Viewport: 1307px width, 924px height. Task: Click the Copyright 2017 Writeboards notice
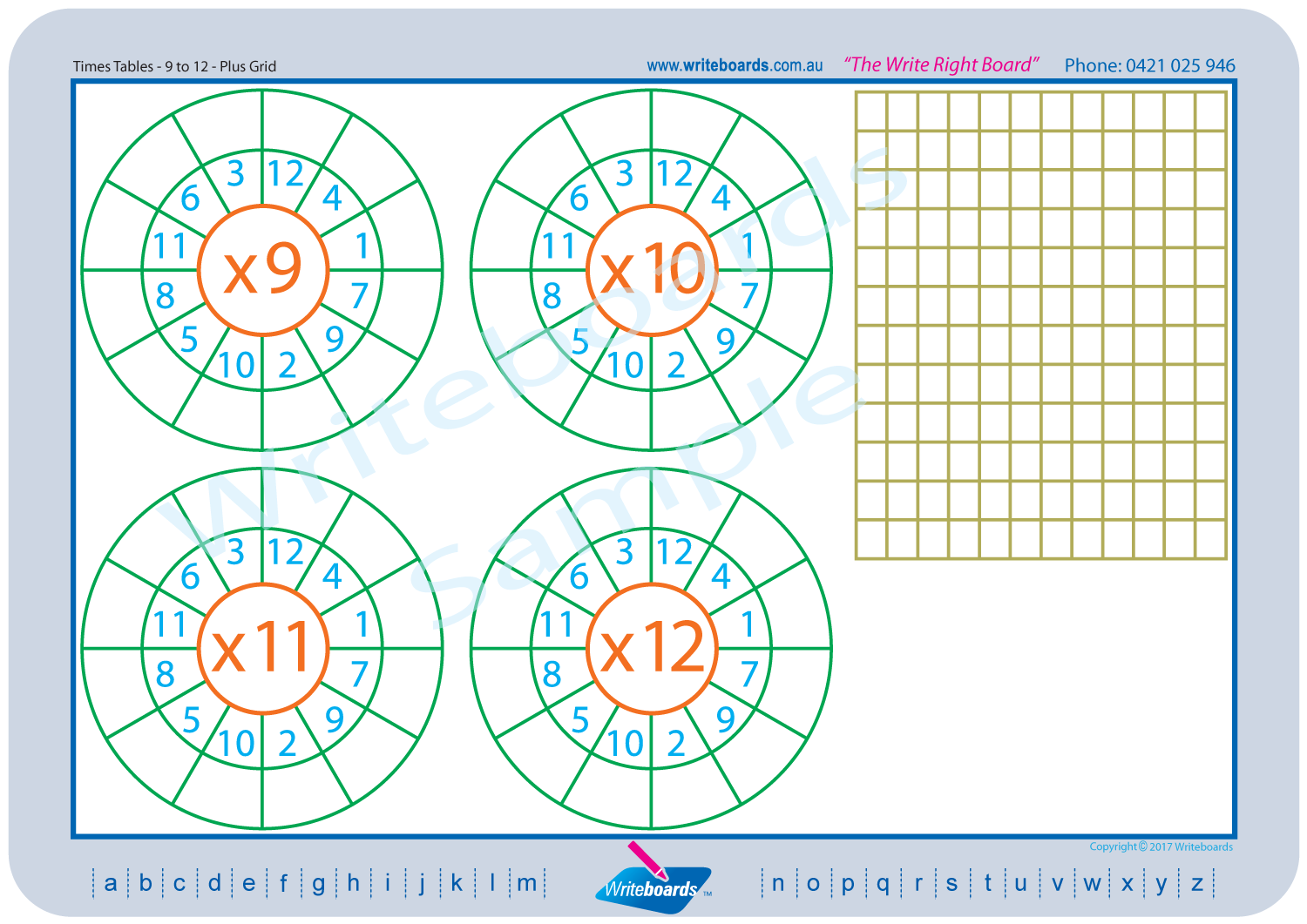pos(1161,846)
